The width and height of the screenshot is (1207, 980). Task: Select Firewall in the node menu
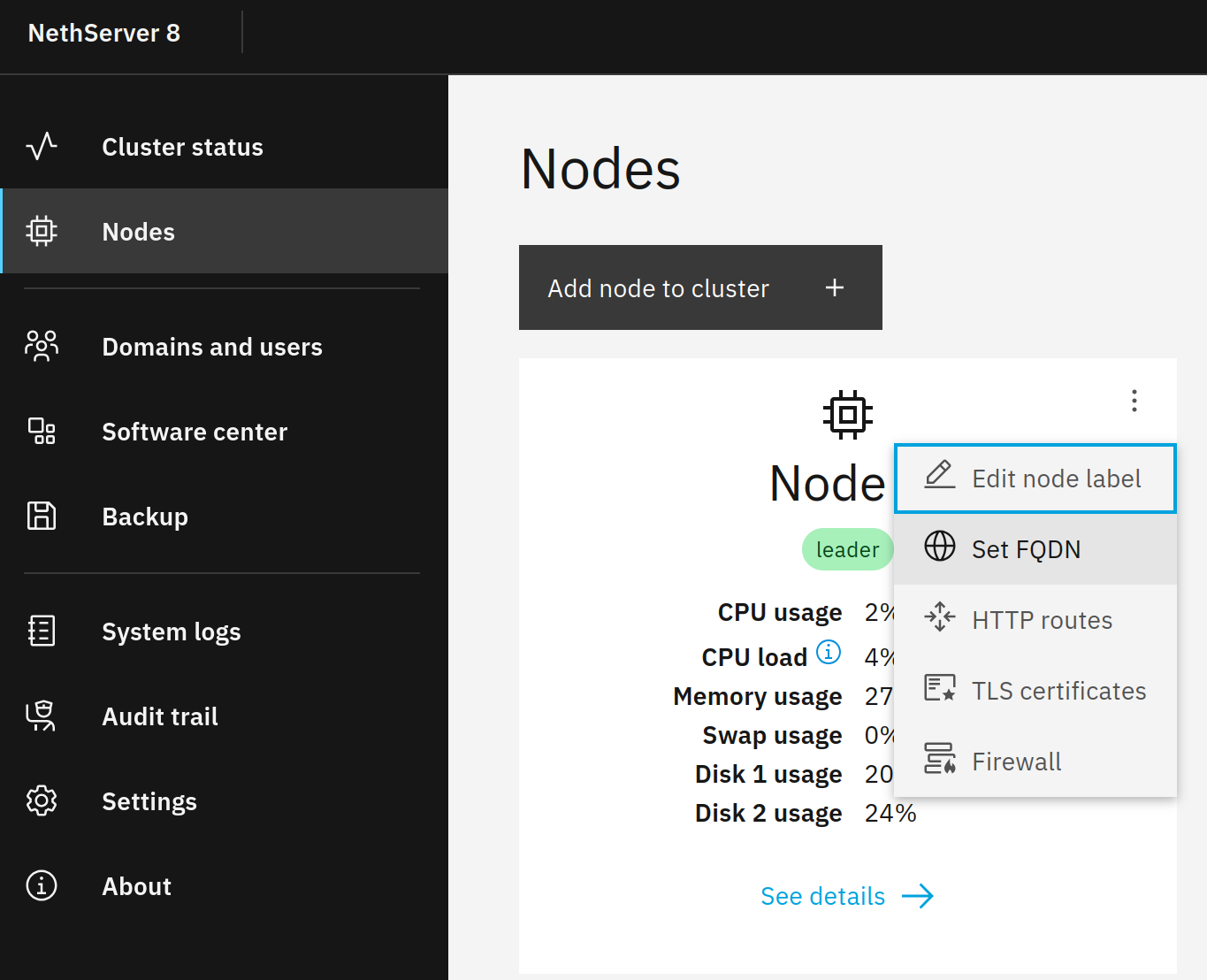click(1035, 762)
